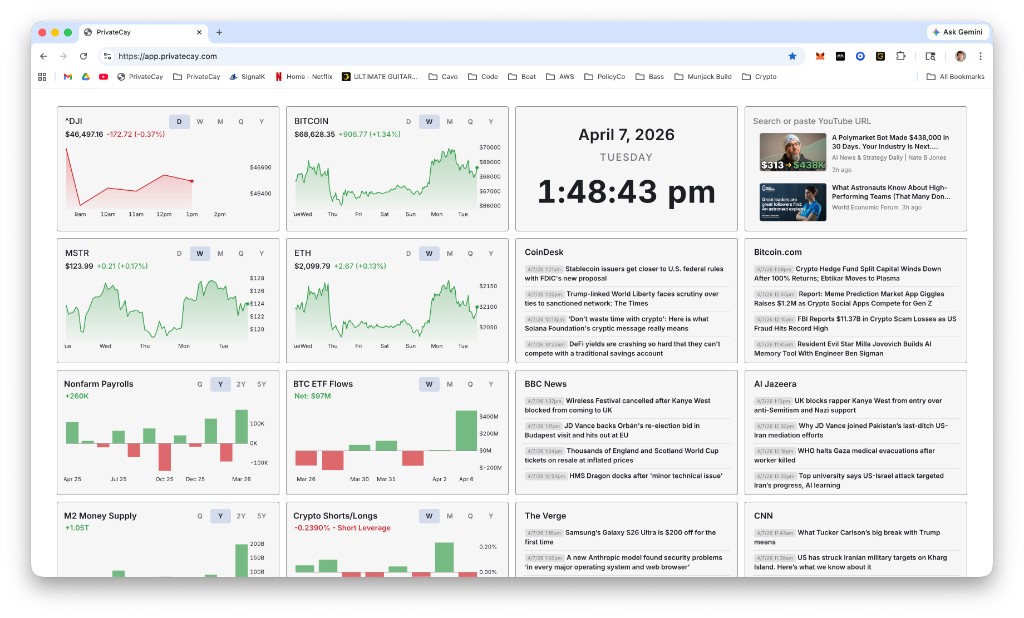Screen dimensions: 1024x618
Task: Click the YouTube URL search field
Action: click(856, 121)
